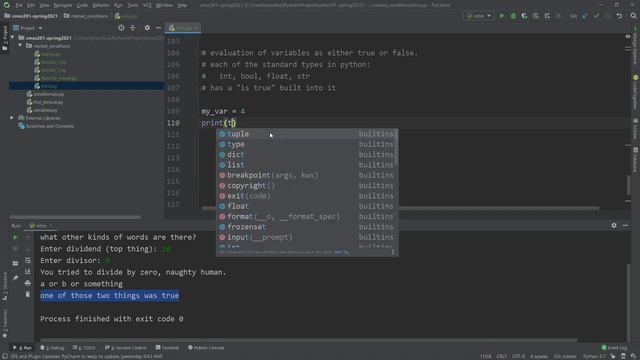Image resolution: width=640 pixels, height=360 pixels.
Task: Click the Git update project arrow icon
Action: 585,16
